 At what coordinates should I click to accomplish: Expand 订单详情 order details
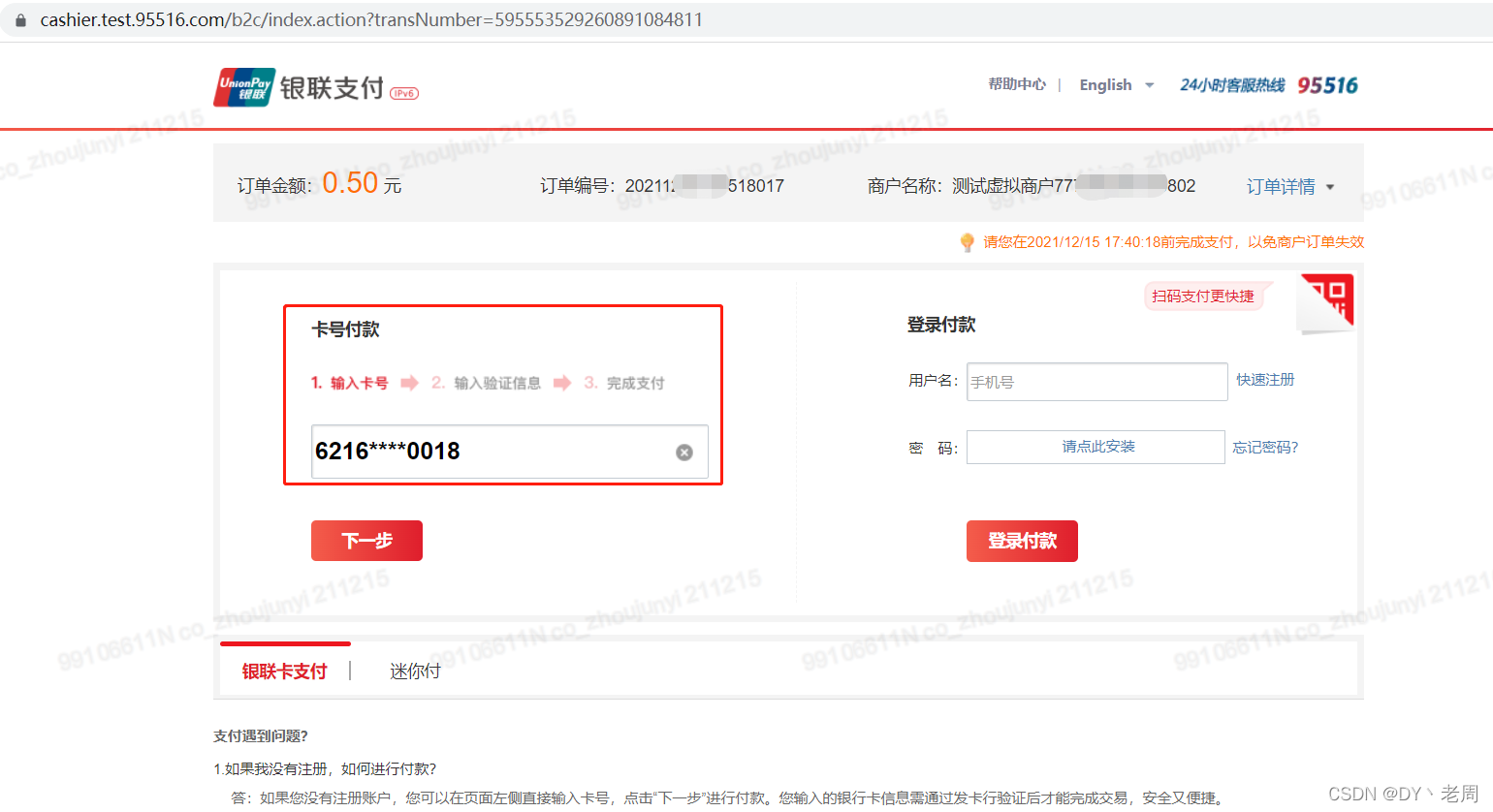coord(1290,187)
